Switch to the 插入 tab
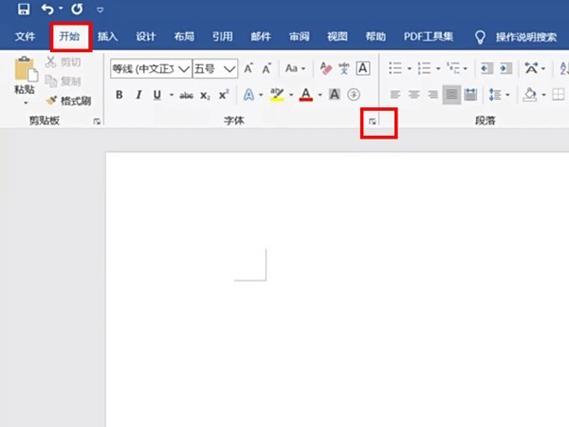Viewport: 569px width, 427px height. tap(107, 37)
